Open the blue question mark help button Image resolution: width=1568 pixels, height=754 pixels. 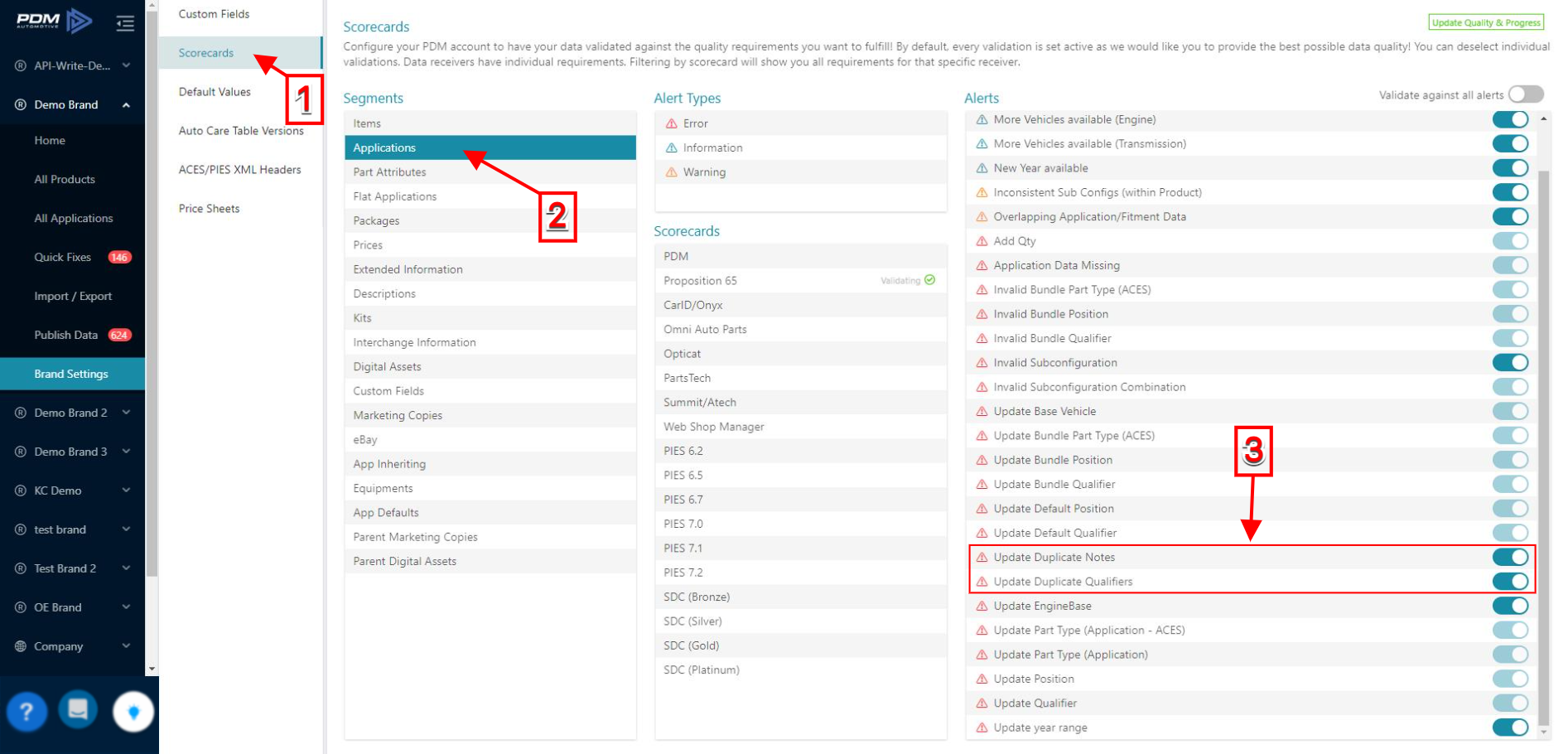(27, 711)
